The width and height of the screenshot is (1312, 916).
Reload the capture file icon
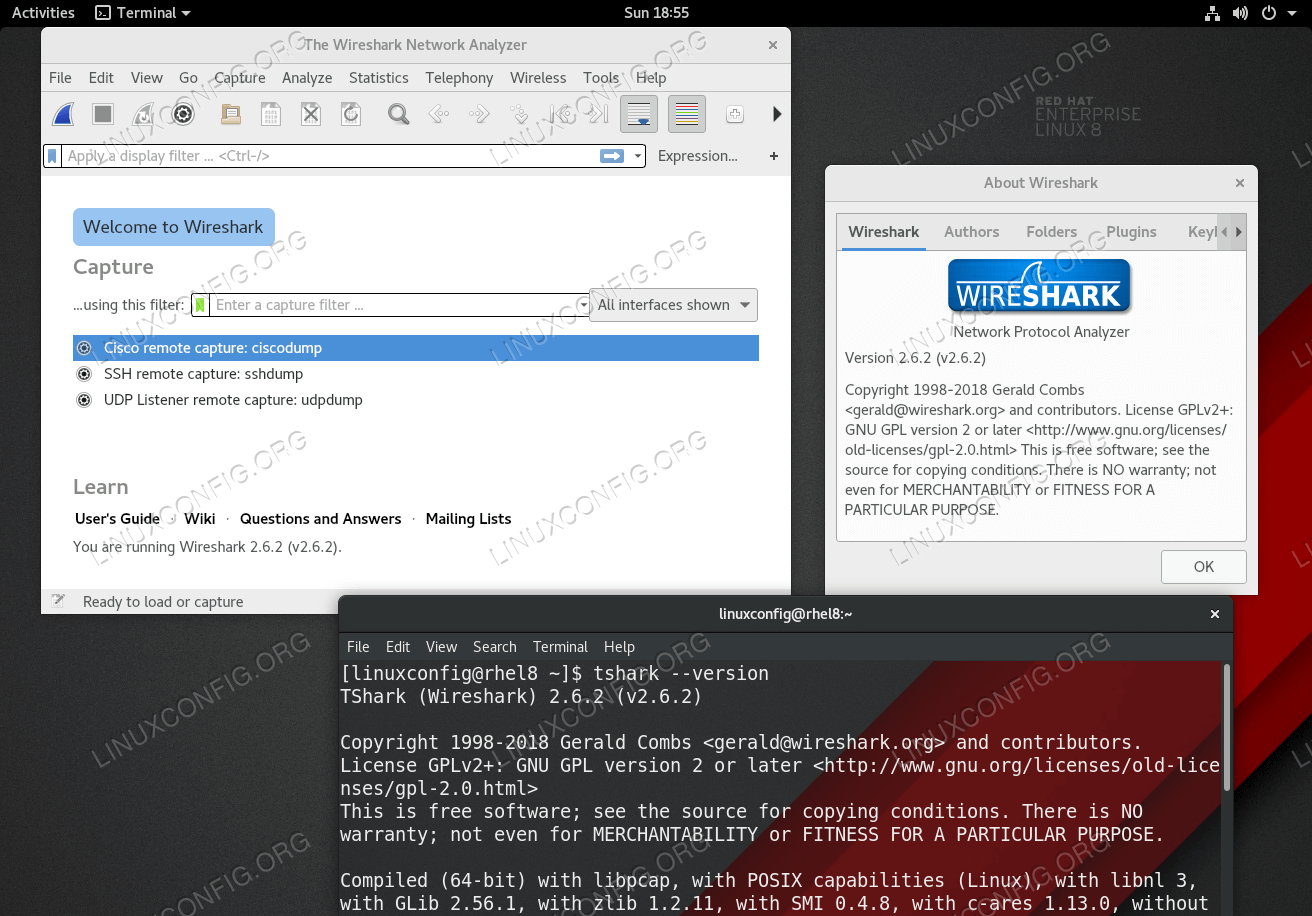coord(351,114)
